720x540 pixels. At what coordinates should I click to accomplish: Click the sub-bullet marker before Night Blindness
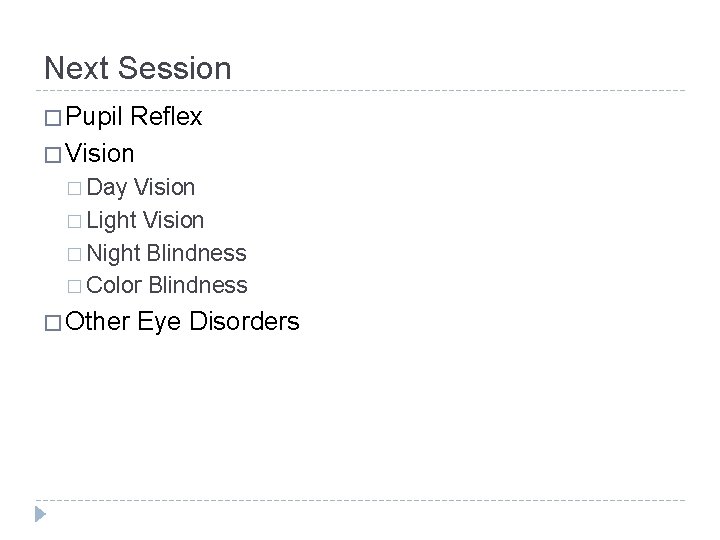tap(76, 253)
